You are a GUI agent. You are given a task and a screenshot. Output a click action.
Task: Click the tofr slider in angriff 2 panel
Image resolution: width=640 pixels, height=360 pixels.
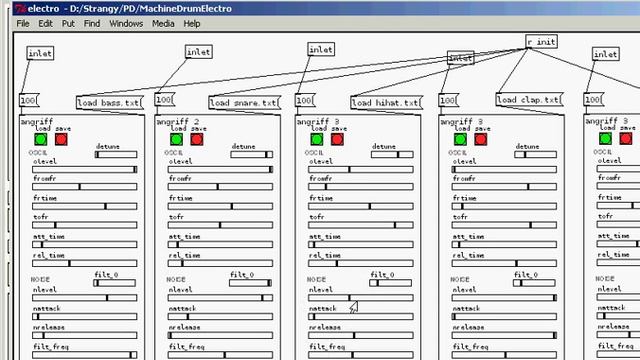220,225
